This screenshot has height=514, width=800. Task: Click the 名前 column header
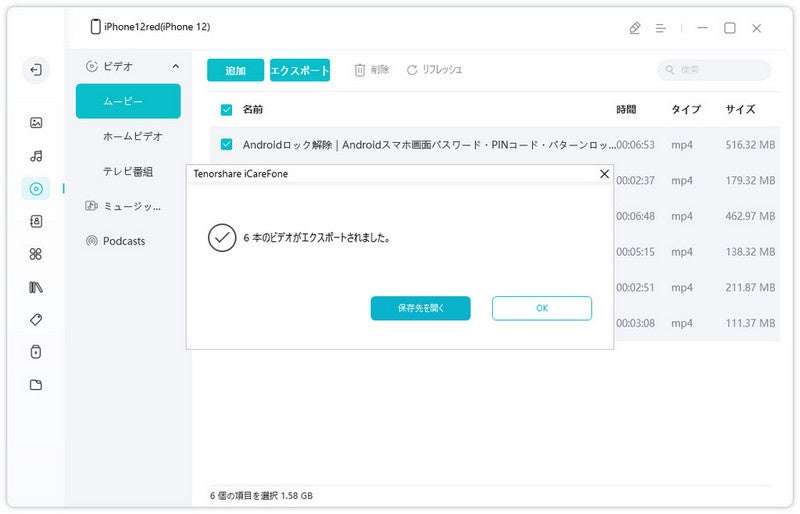(x=253, y=109)
